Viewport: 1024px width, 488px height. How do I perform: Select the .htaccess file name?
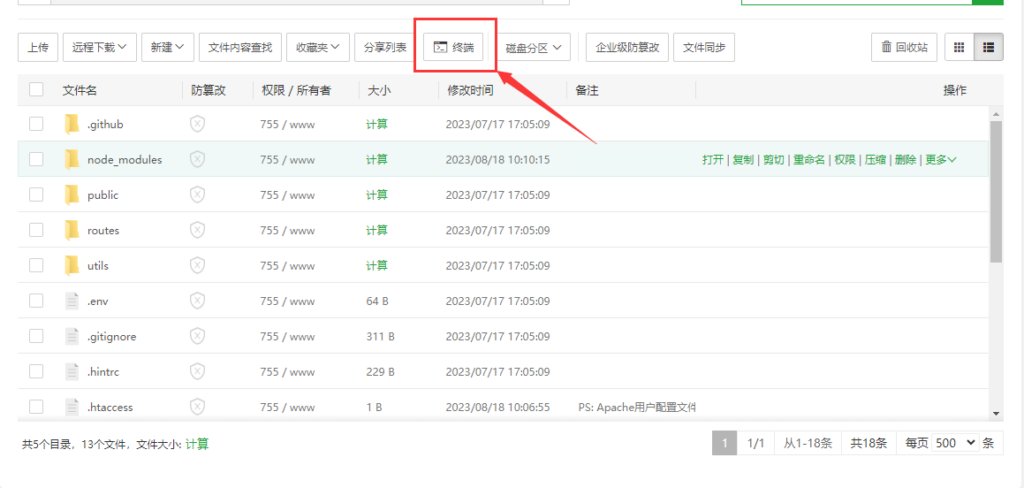[110, 407]
